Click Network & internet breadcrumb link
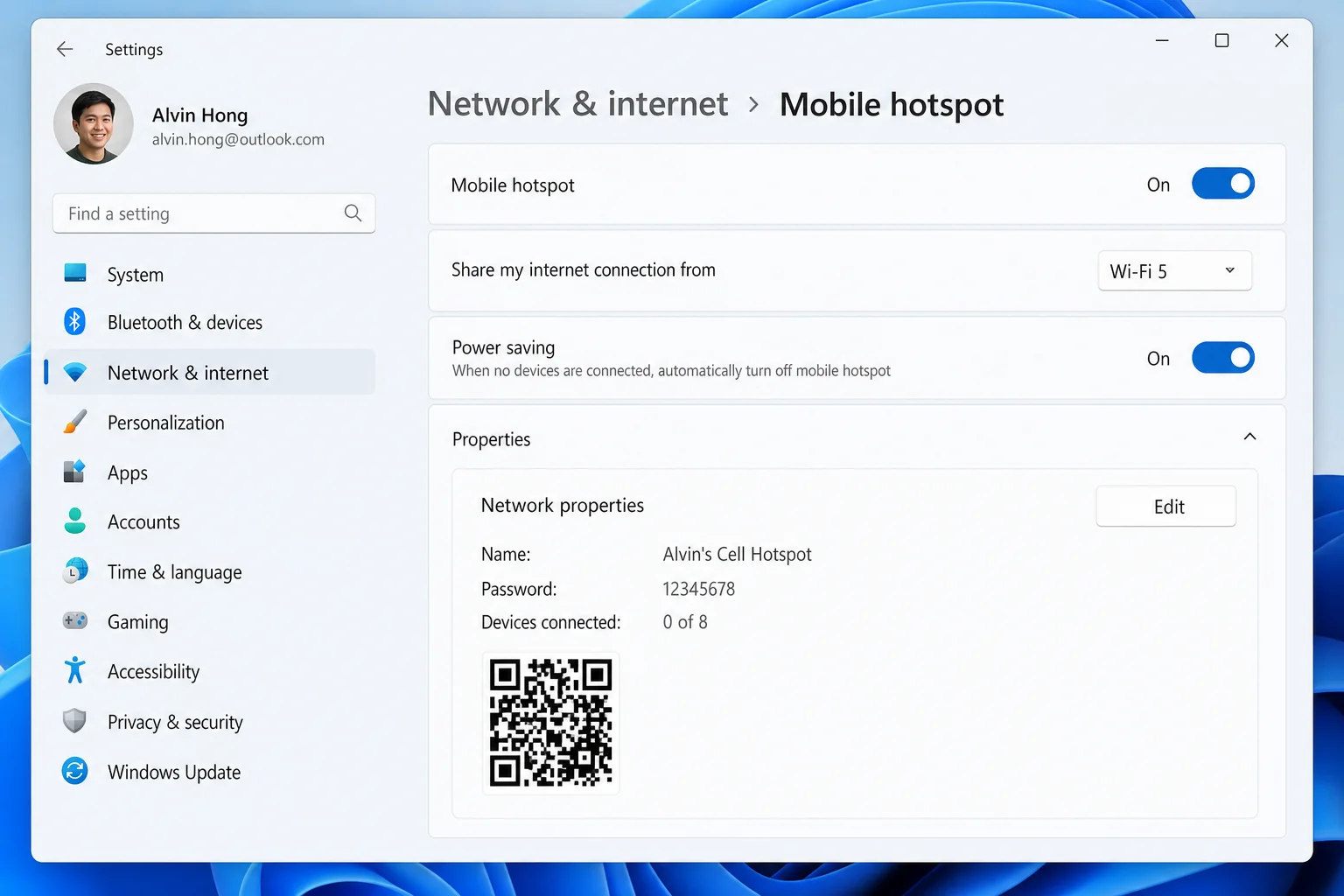The height and width of the screenshot is (896, 1344). [577, 104]
